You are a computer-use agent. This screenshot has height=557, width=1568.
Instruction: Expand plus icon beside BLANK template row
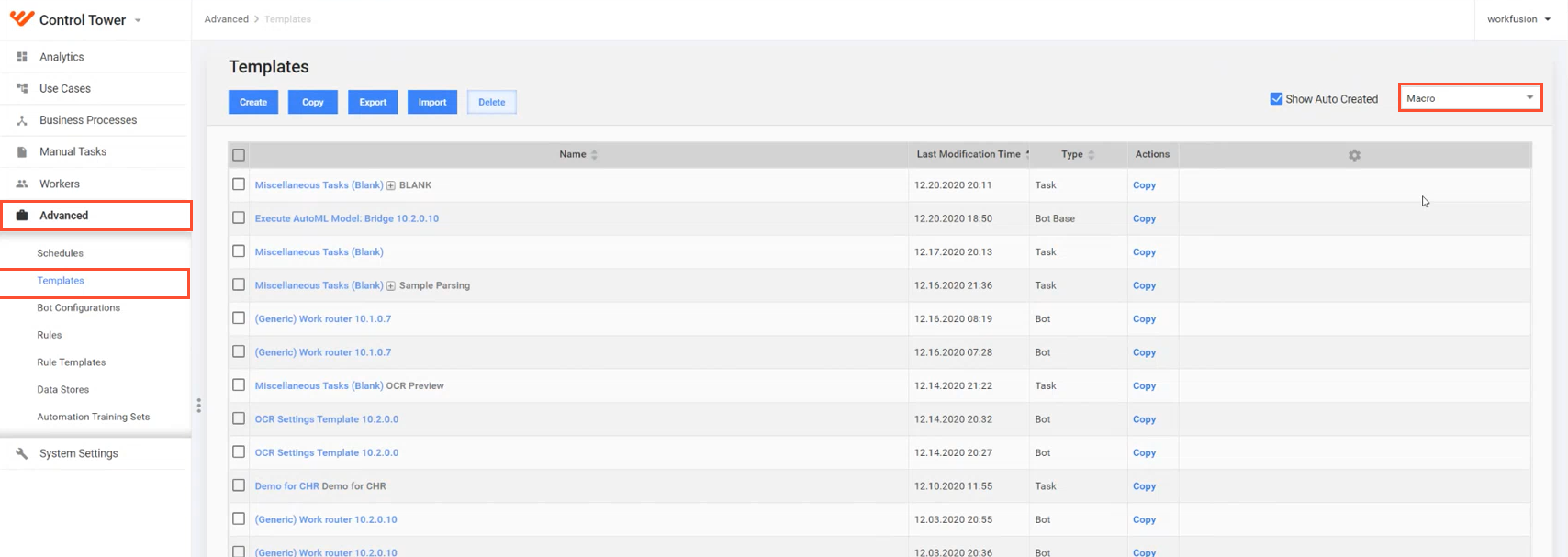pos(391,185)
